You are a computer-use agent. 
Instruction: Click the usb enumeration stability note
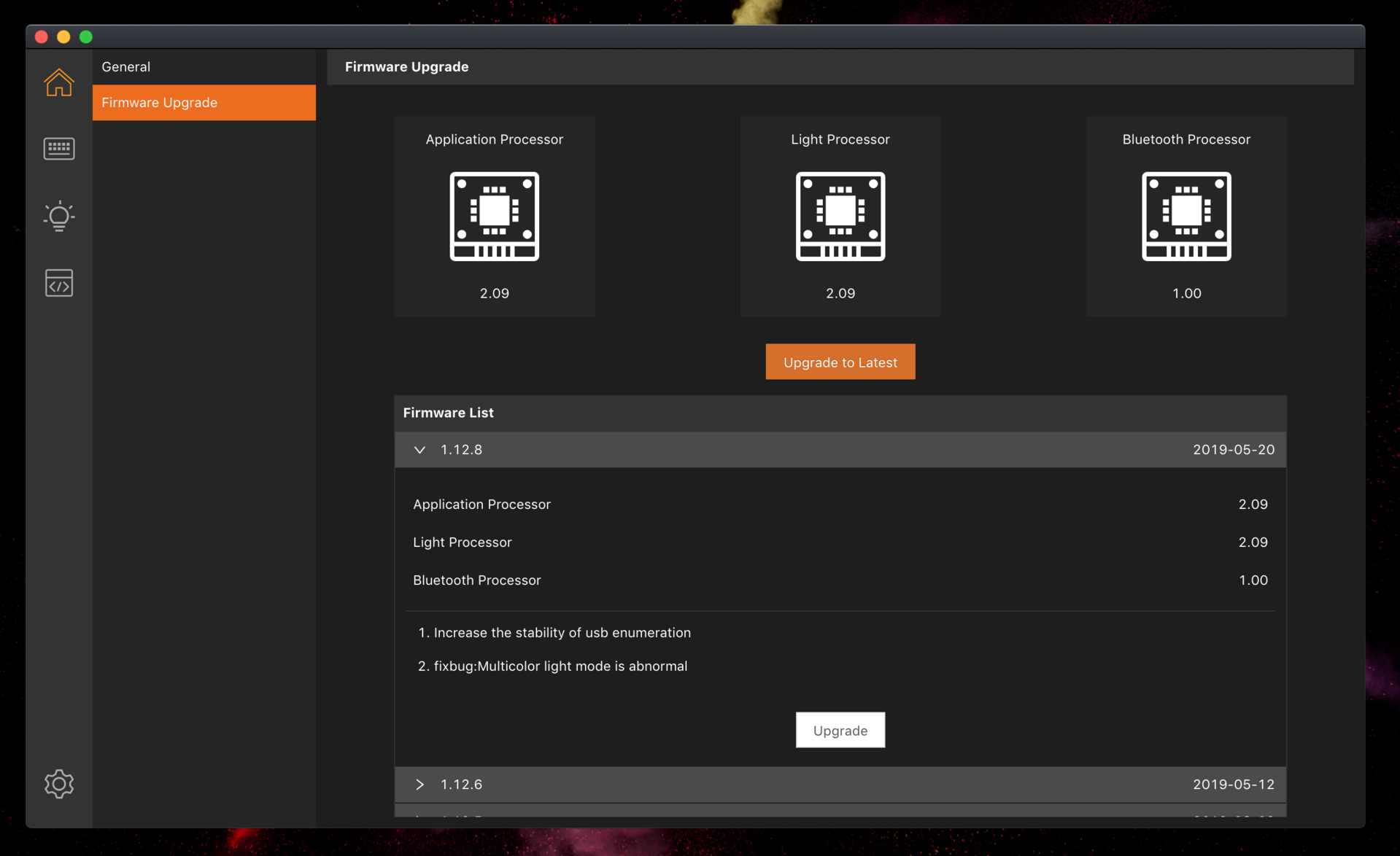point(554,633)
